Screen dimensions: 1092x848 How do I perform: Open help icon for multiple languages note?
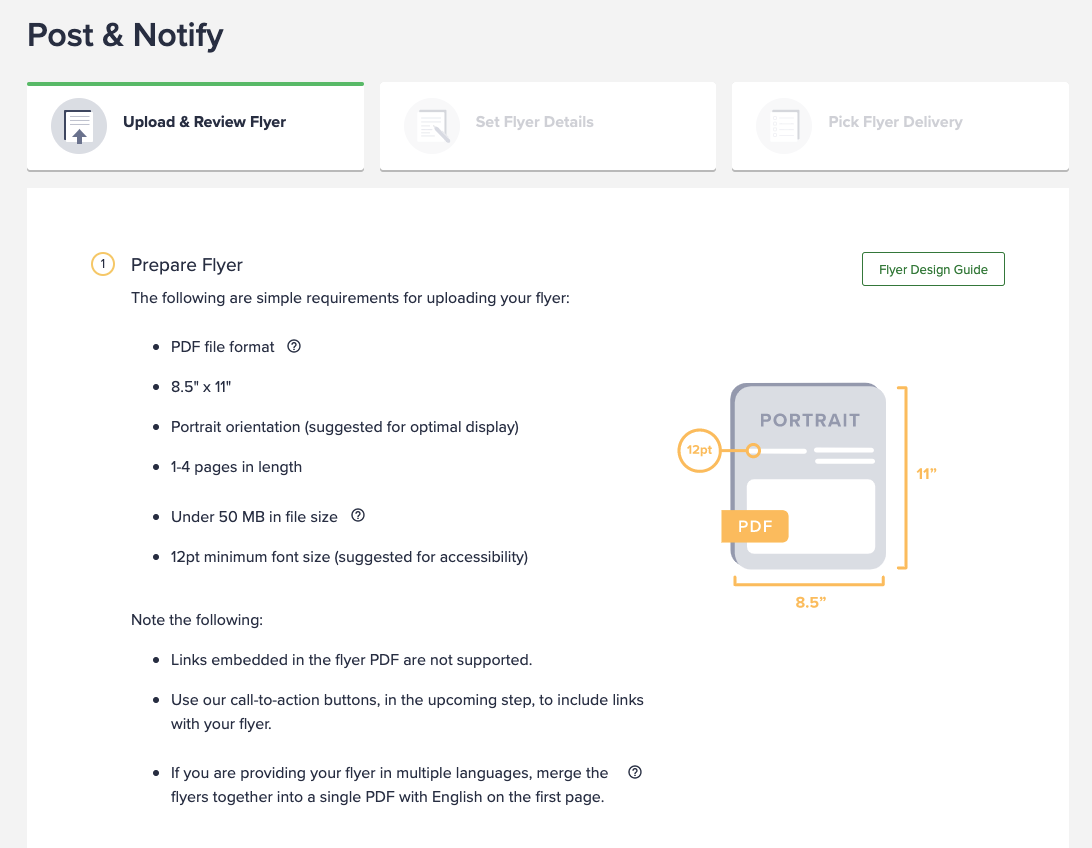pos(635,772)
